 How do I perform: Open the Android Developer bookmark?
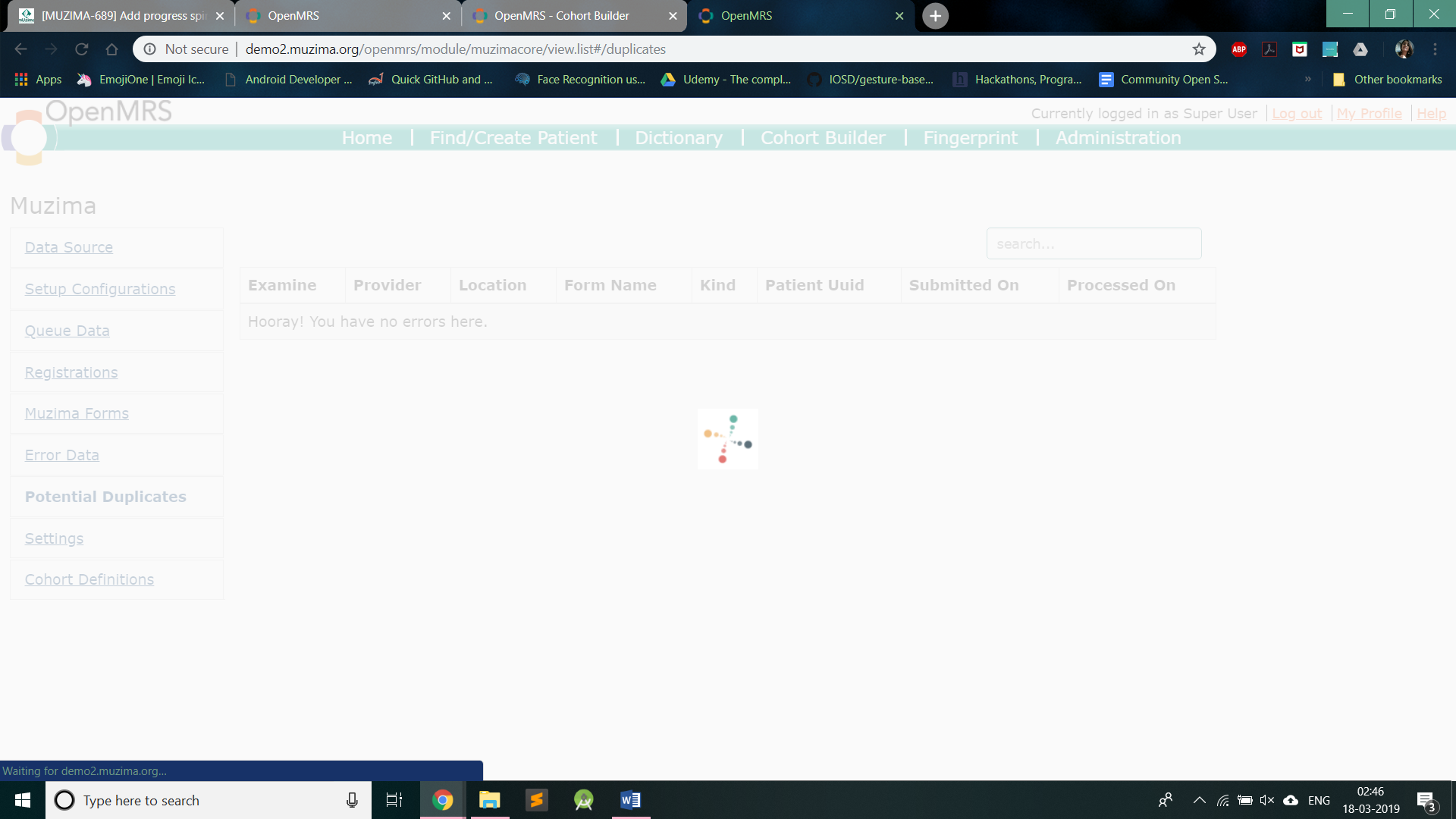pyautogui.click(x=289, y=80)
